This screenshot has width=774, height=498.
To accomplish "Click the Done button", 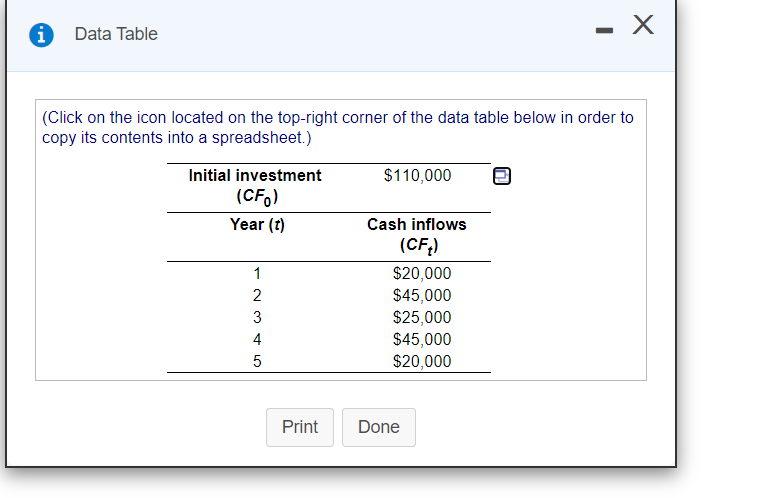I will (378, 427).
